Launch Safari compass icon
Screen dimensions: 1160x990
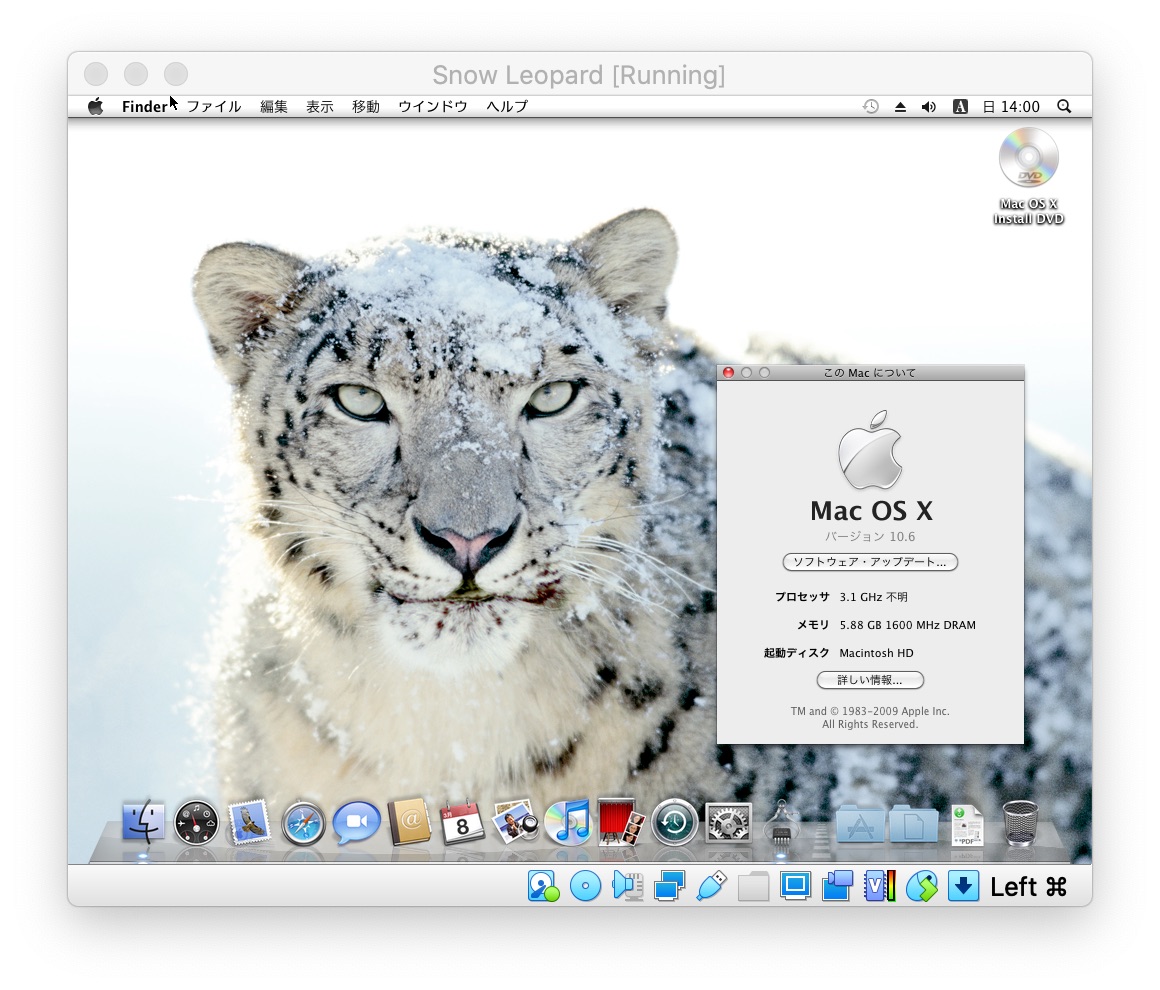(x=303, y=822)
